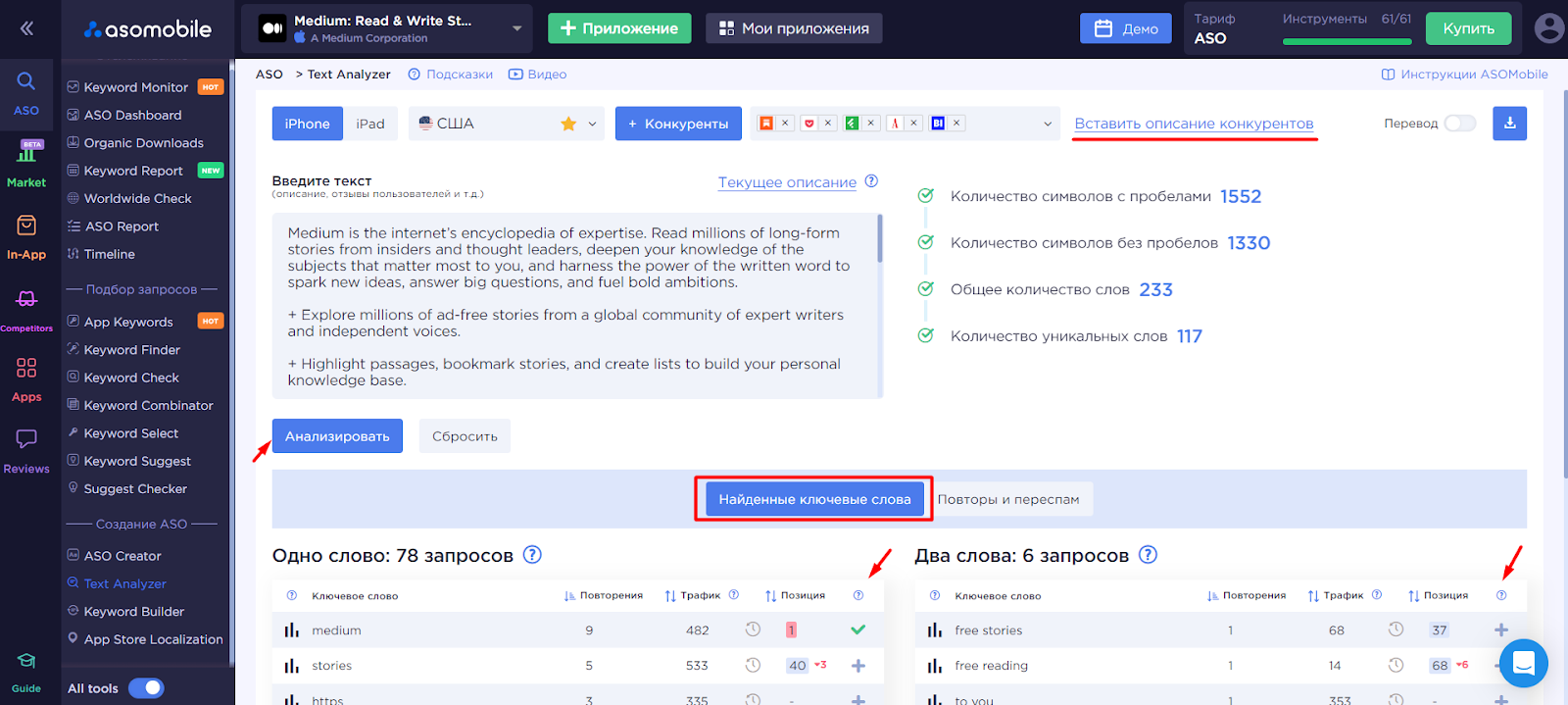The height and width of the screenshot is (705, 1568).
Task: Toggle the All tools switch
Action: [146, 688]
